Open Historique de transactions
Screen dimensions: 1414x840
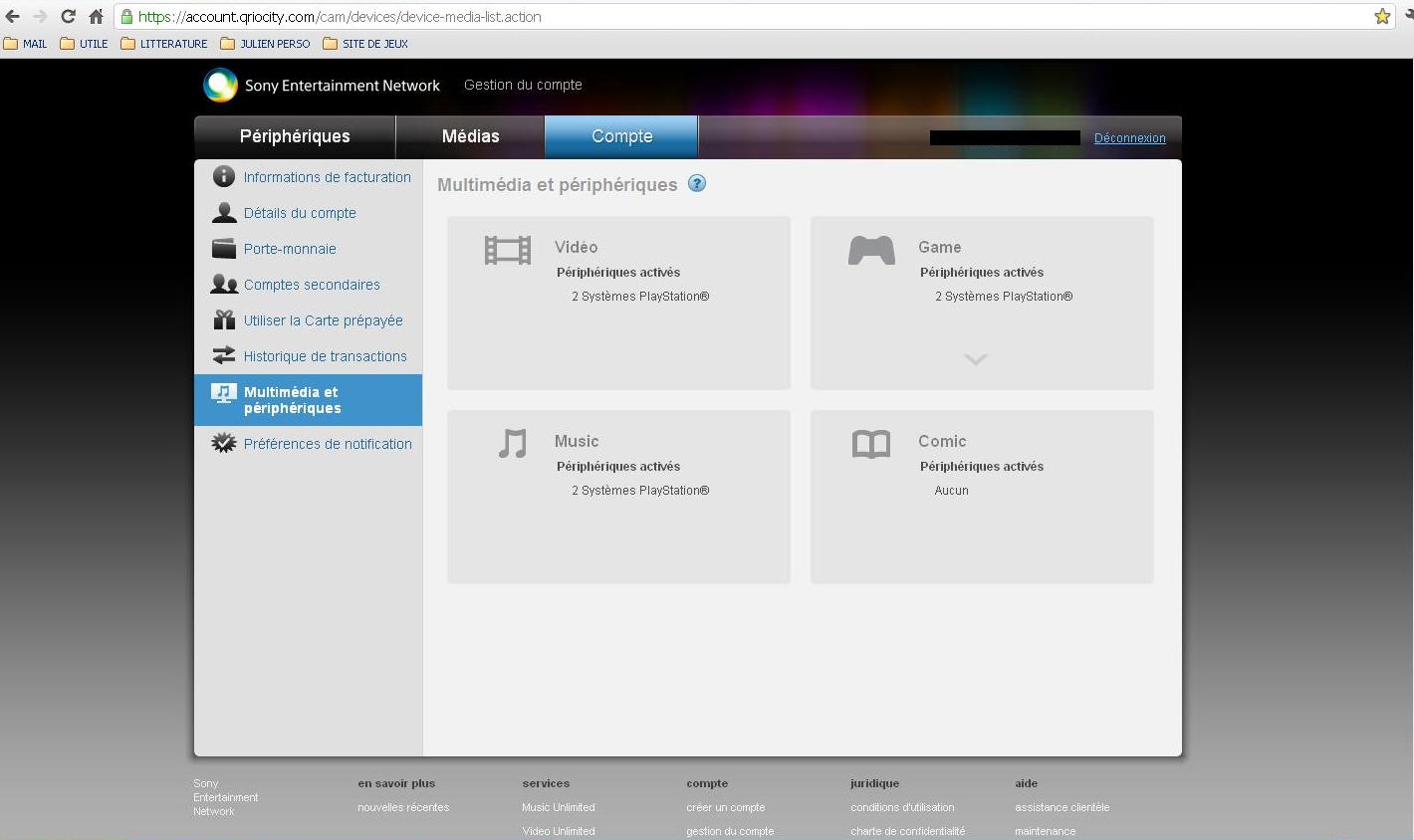(x=326, y=356)
